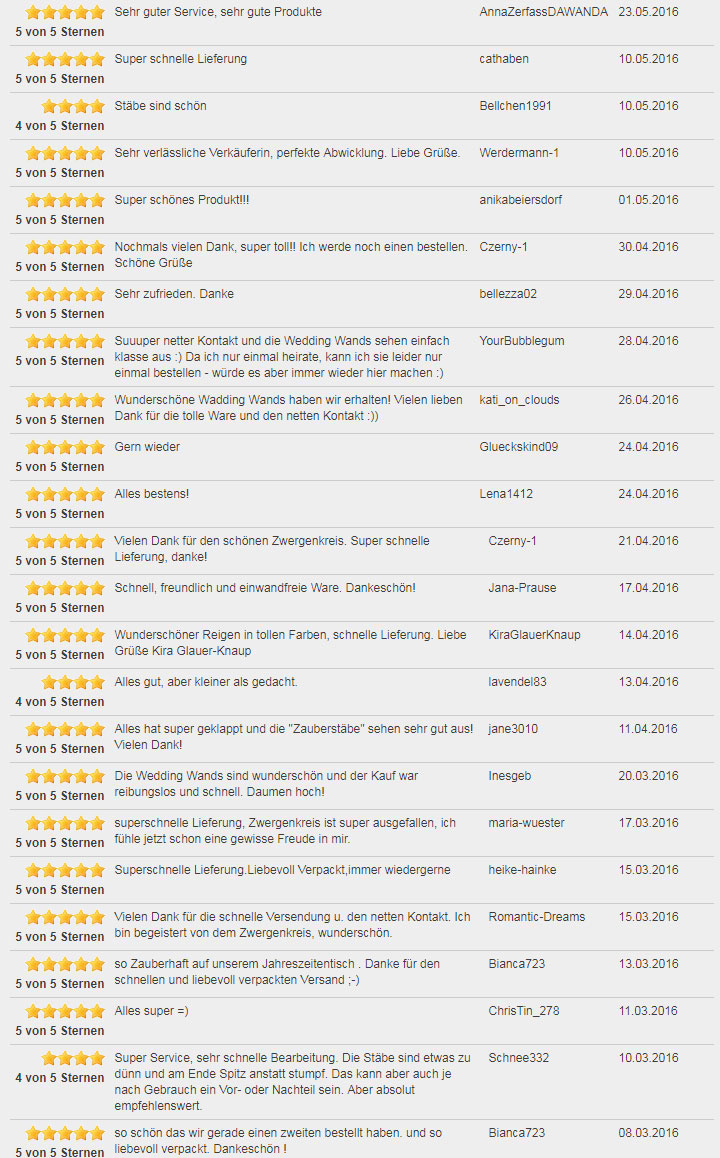
Task: Click the date 29.04.2016 of bellezza02's review
Action: coord(648,294)
